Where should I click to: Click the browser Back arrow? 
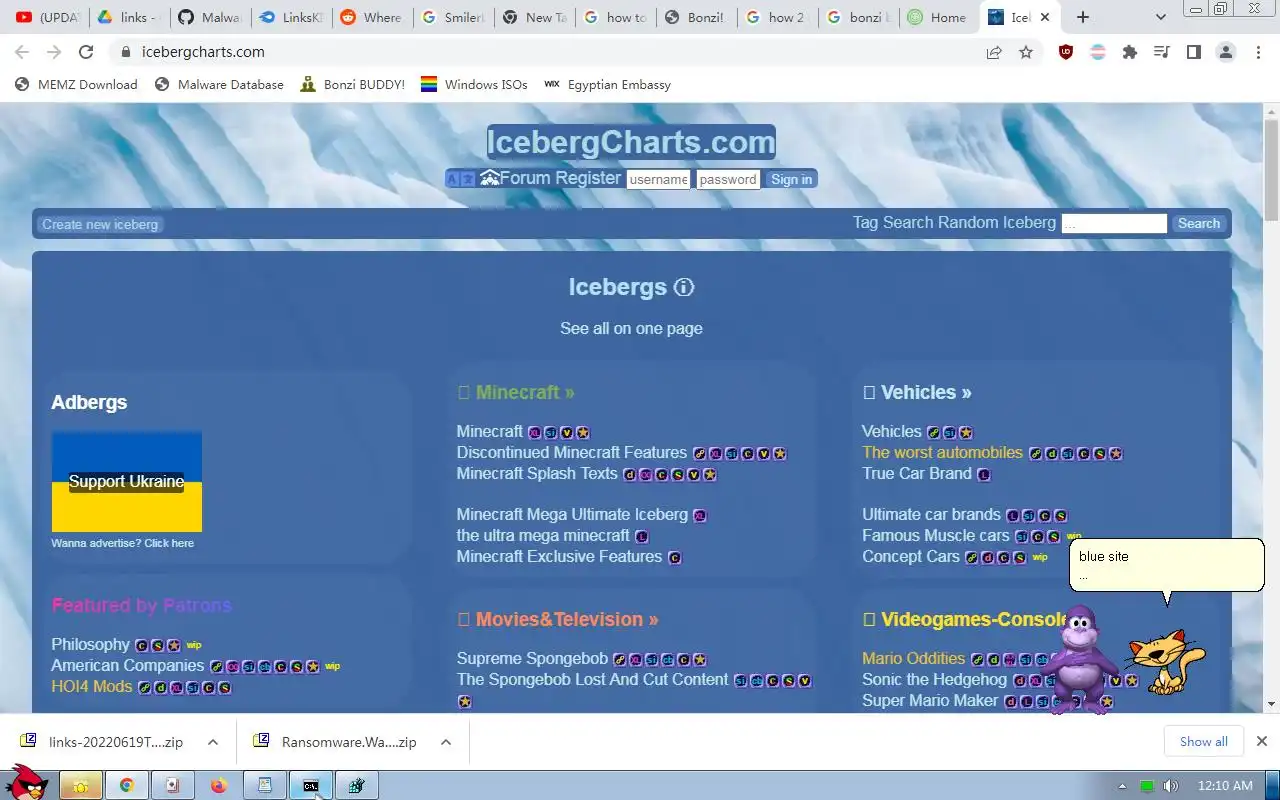tap(22, 52)
